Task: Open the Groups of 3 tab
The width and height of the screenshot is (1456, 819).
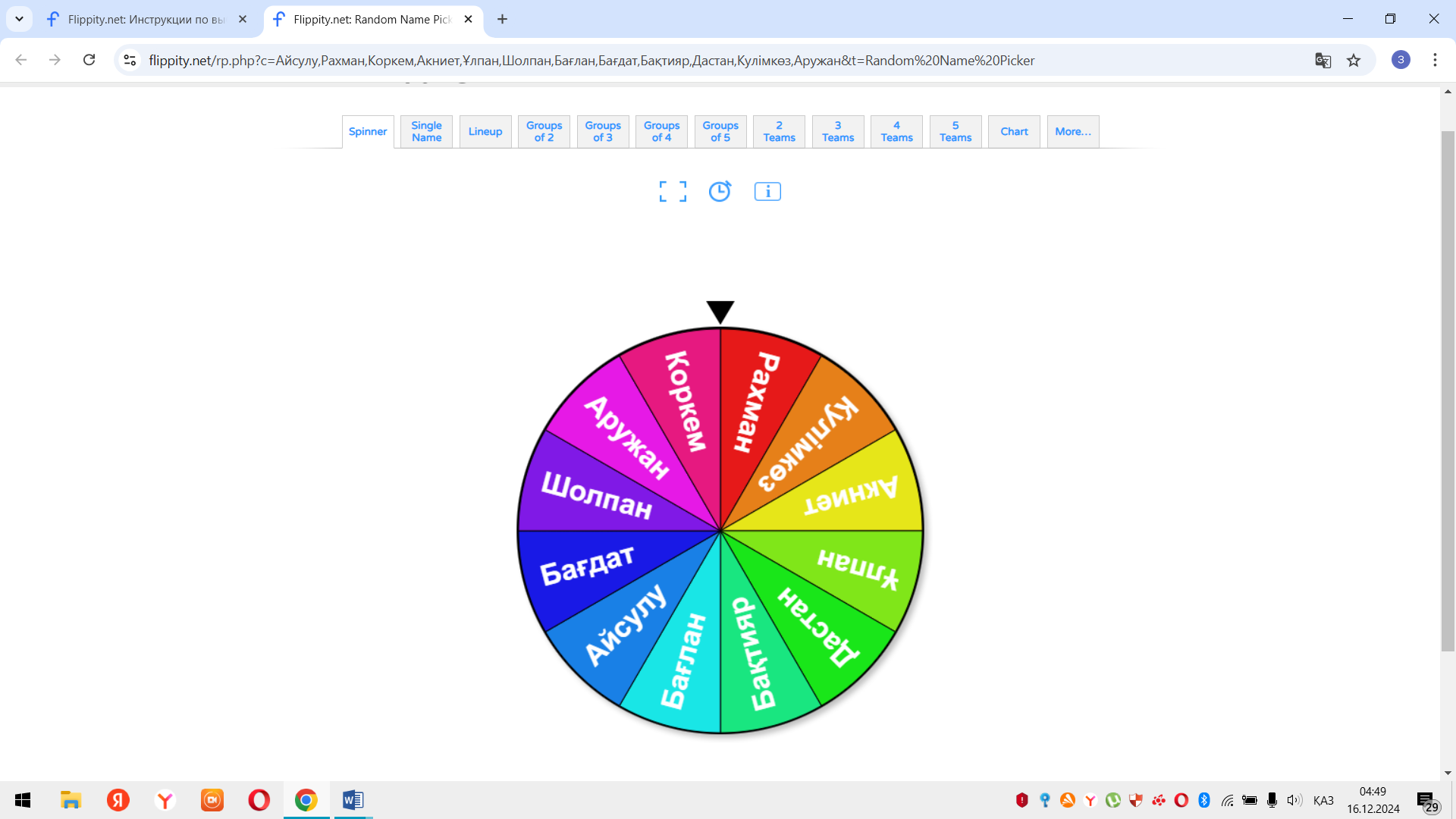Action: (x=602, y=132)
